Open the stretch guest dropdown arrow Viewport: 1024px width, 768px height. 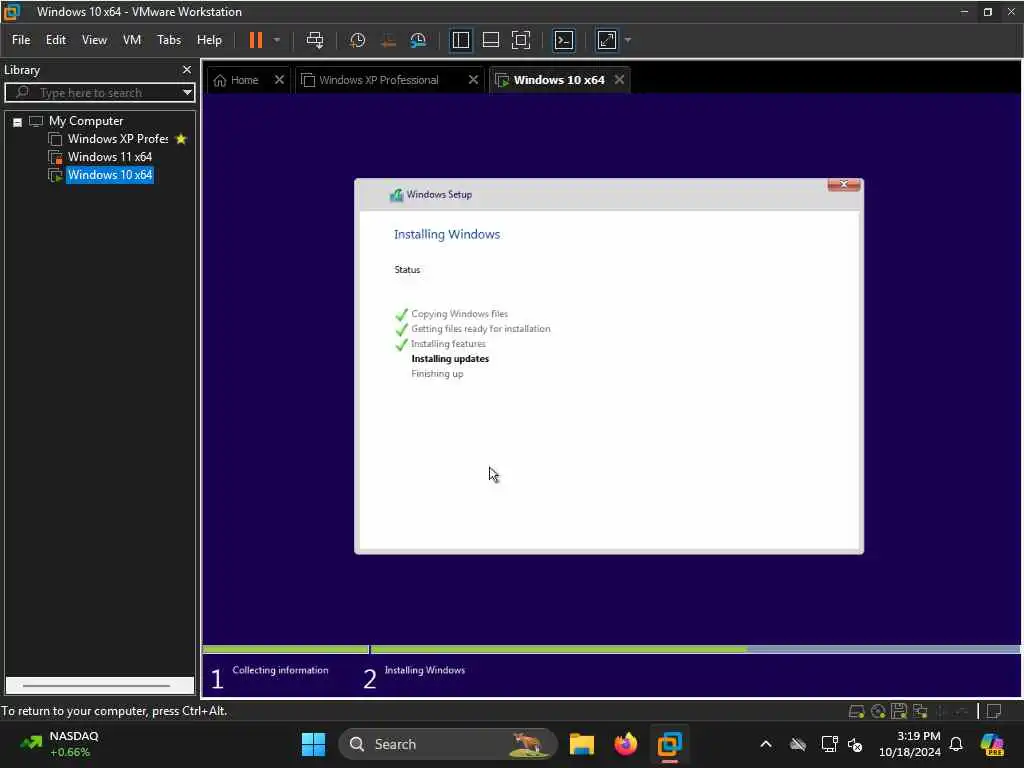628,40
